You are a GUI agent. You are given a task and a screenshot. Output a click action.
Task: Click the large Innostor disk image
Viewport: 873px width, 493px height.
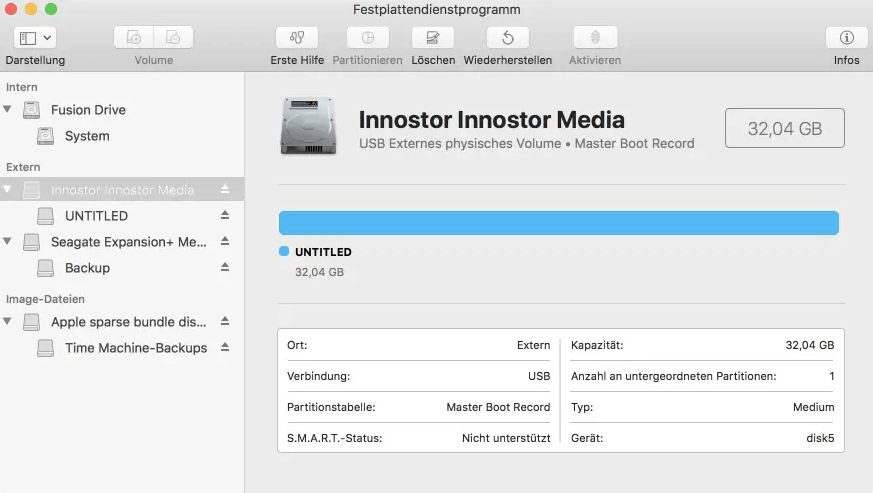coord(308,126)
